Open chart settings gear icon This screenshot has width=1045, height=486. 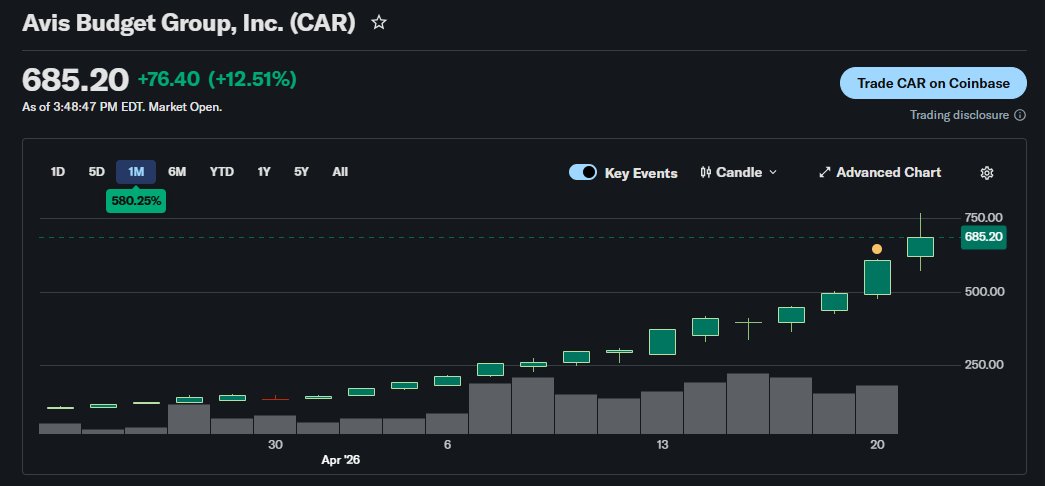click(987, 173)
